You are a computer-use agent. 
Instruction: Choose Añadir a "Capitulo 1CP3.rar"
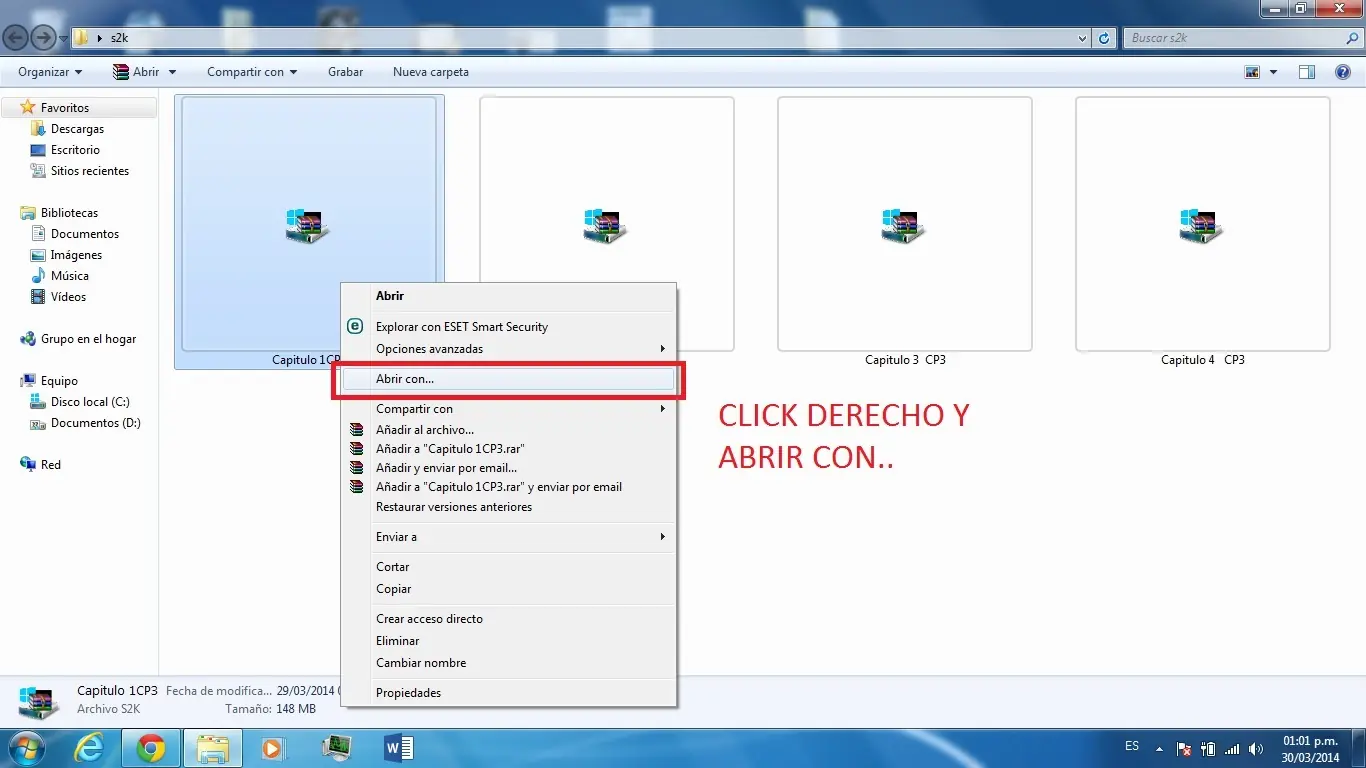(x=509, y=449)
